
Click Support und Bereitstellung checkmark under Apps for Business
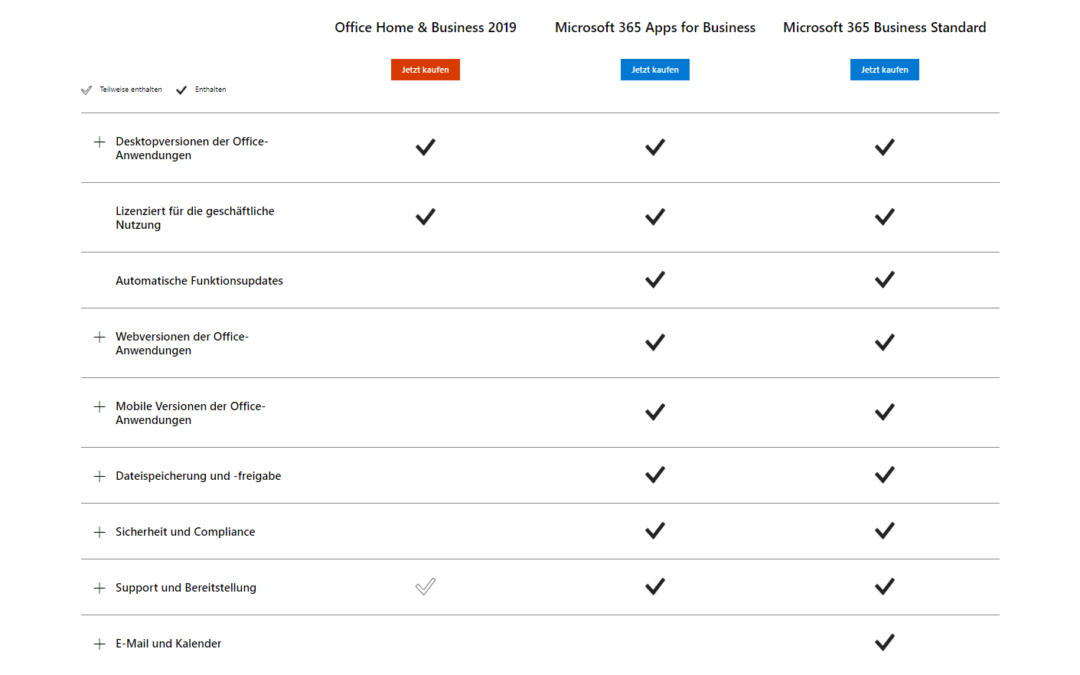(654, 586)
